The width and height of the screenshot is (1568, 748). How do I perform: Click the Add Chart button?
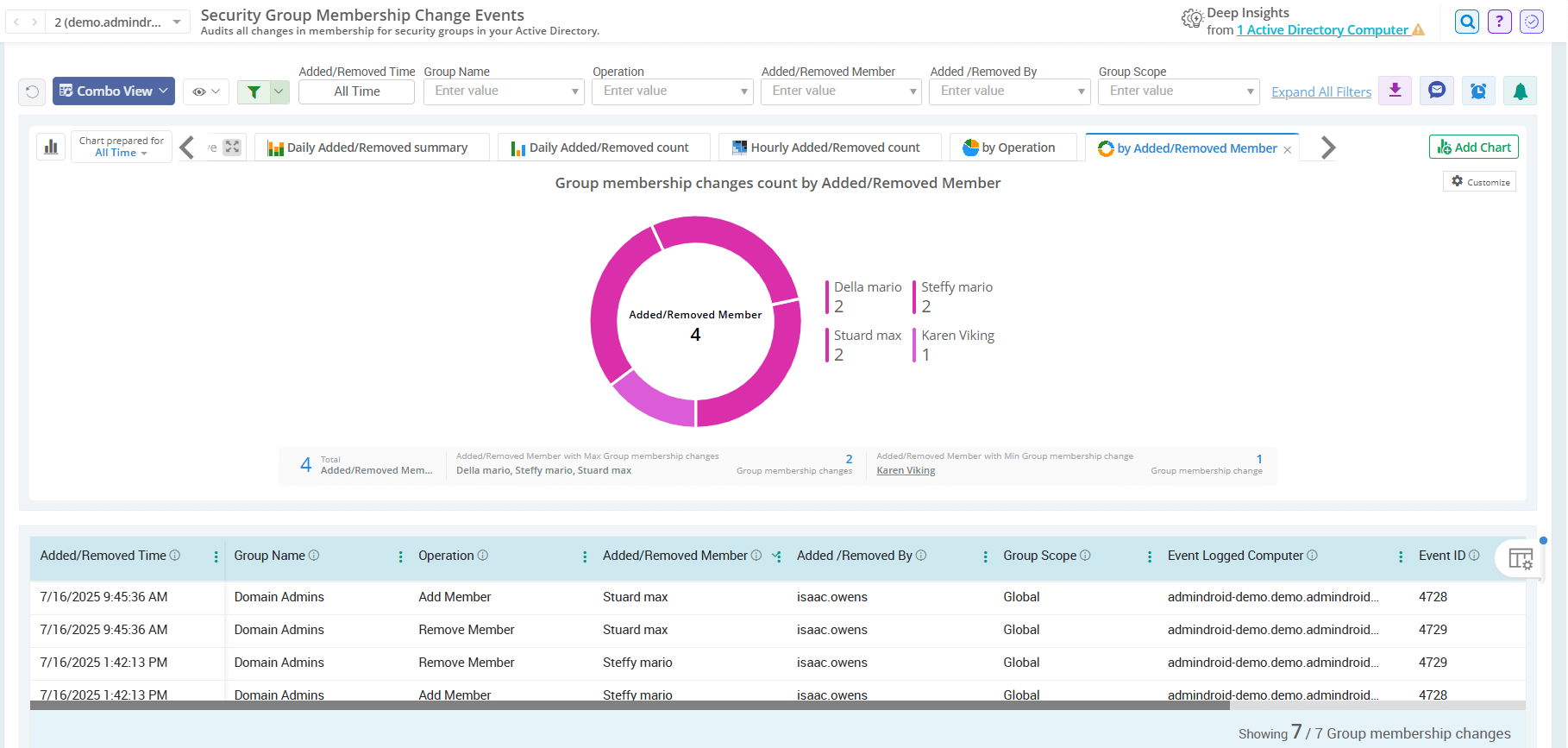coord(1473,148)
